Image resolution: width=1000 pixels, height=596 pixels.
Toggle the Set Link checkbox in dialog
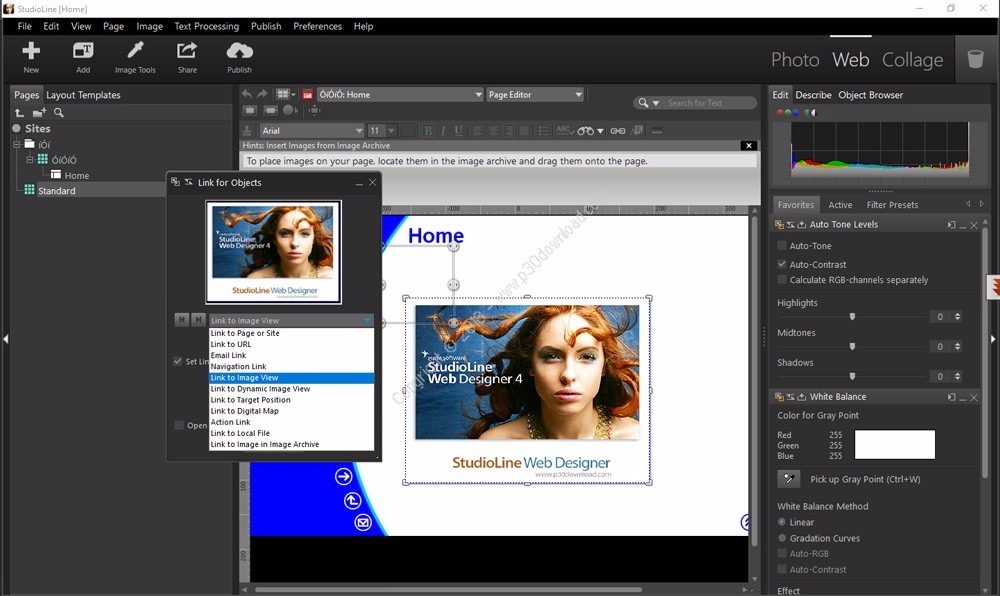[178, 361]
